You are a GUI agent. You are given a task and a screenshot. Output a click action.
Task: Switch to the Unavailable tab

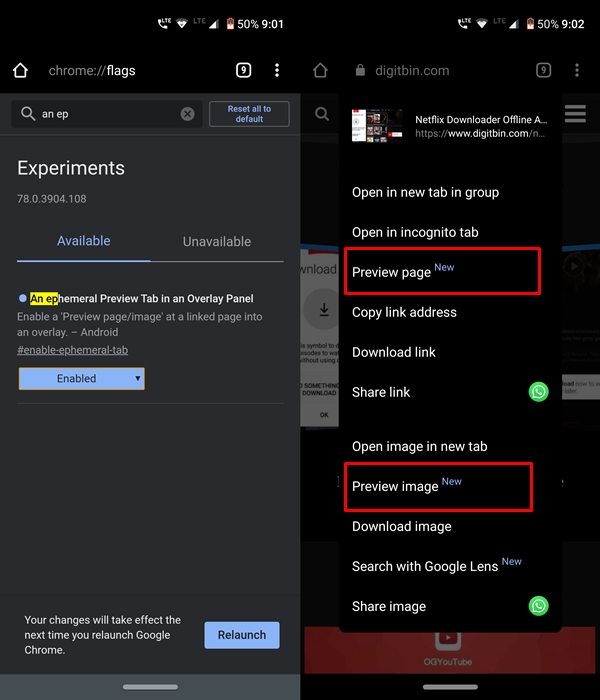tap(216, 241)
